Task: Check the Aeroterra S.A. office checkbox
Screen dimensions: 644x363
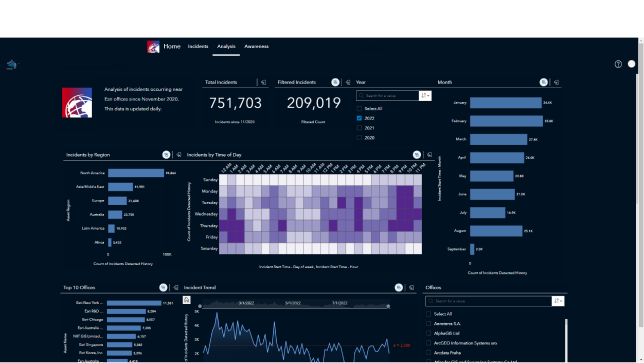Action: [x=429, y=324]
